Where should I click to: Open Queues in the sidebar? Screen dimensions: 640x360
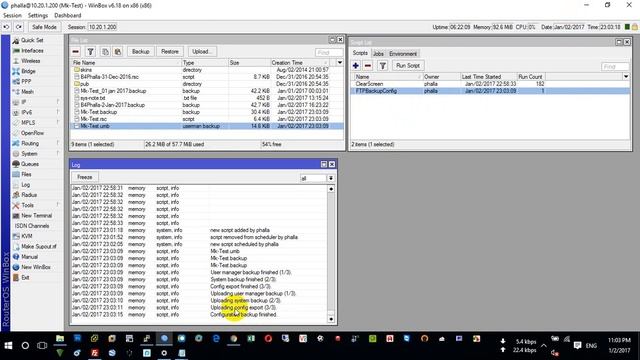30,164
